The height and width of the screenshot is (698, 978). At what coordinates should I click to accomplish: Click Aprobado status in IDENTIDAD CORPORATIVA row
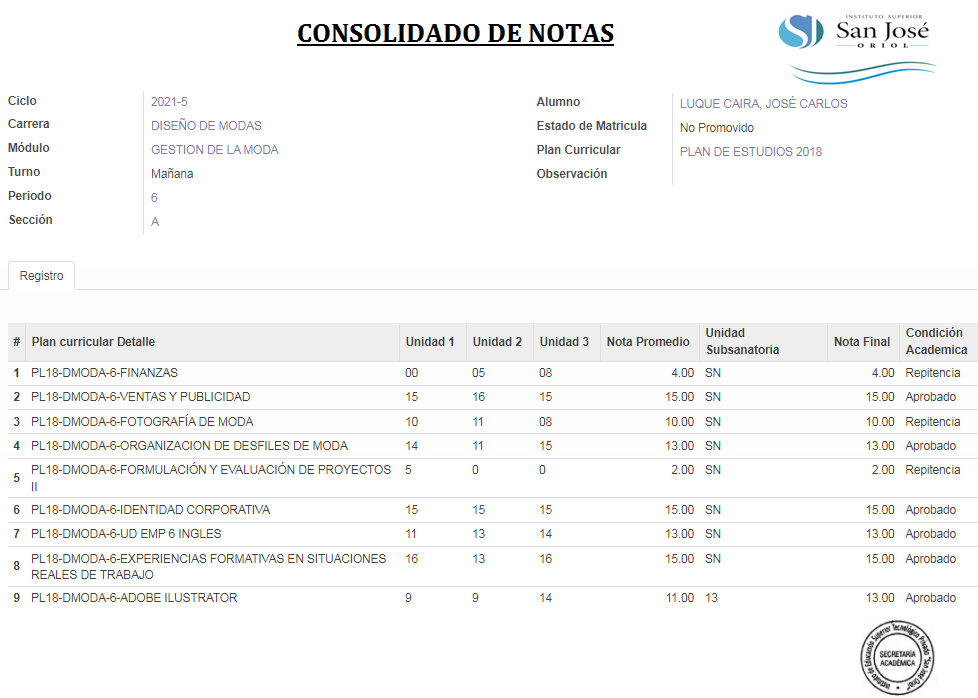[931, 510]
